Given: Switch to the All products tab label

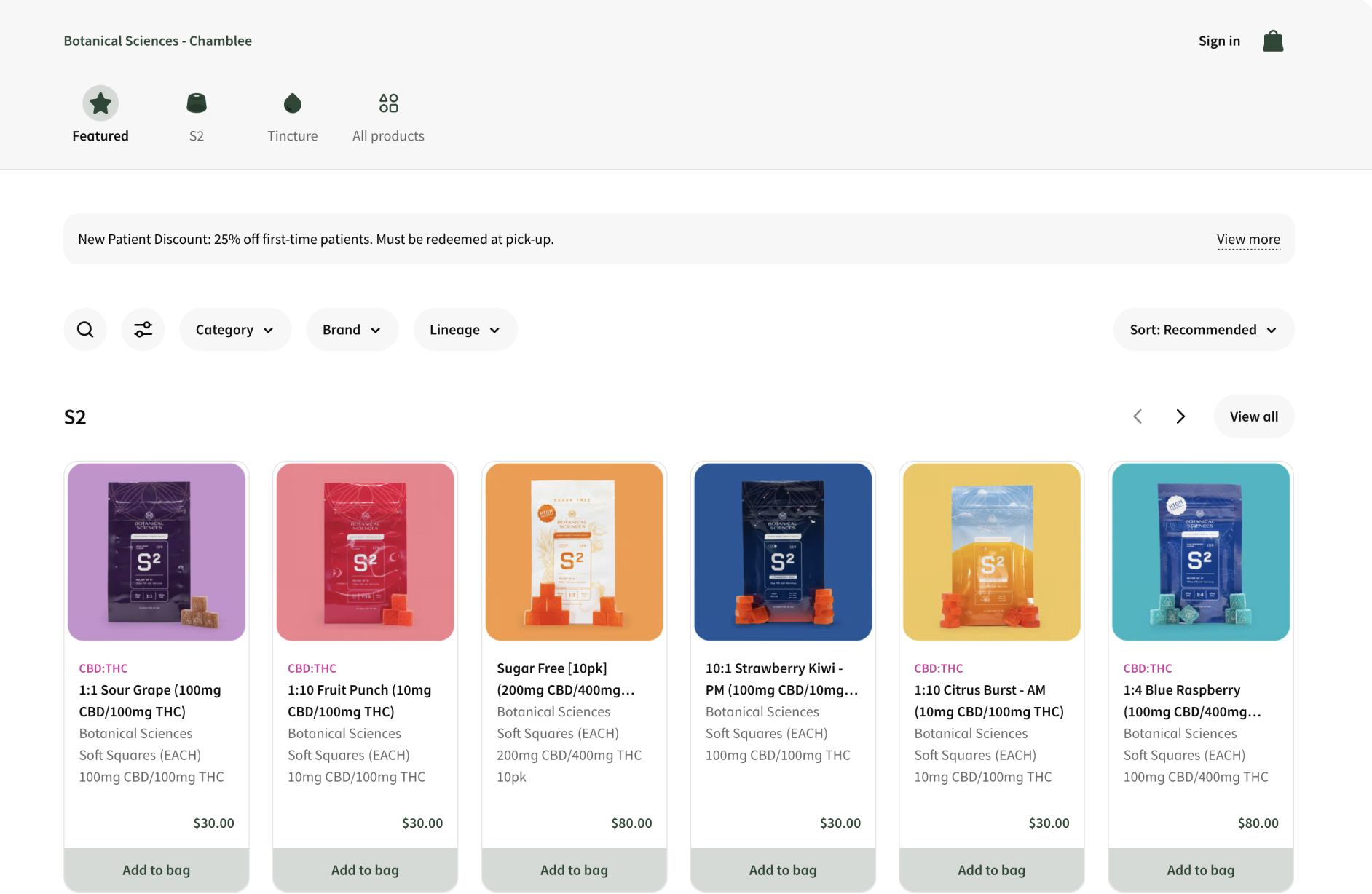Looking at the screenshot, I should (x=389, y=136).
